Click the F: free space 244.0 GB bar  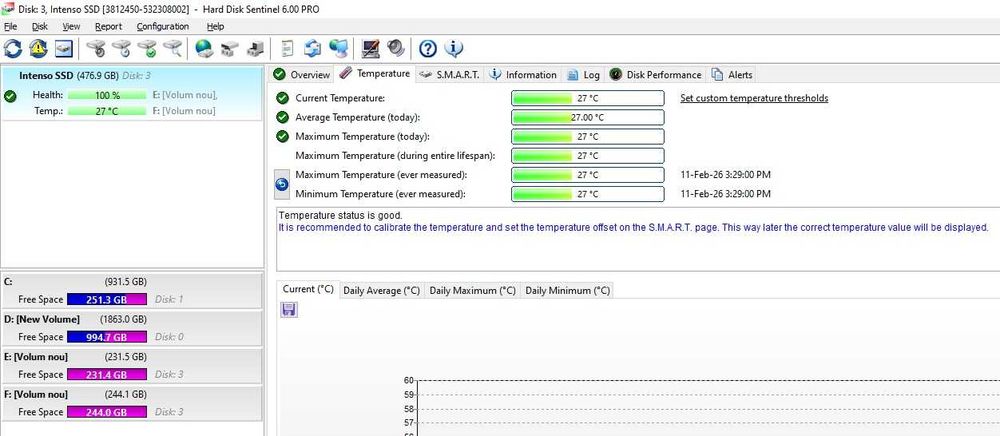[x=107, y=412]
